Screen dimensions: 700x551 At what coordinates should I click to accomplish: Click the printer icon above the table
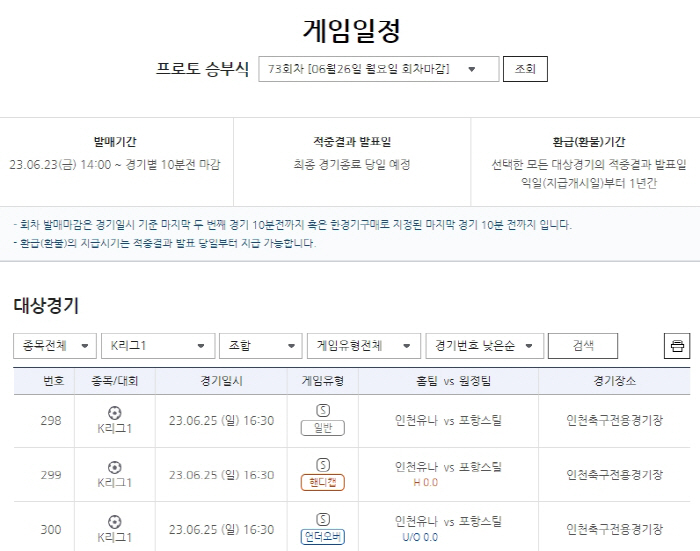point(677,346)
